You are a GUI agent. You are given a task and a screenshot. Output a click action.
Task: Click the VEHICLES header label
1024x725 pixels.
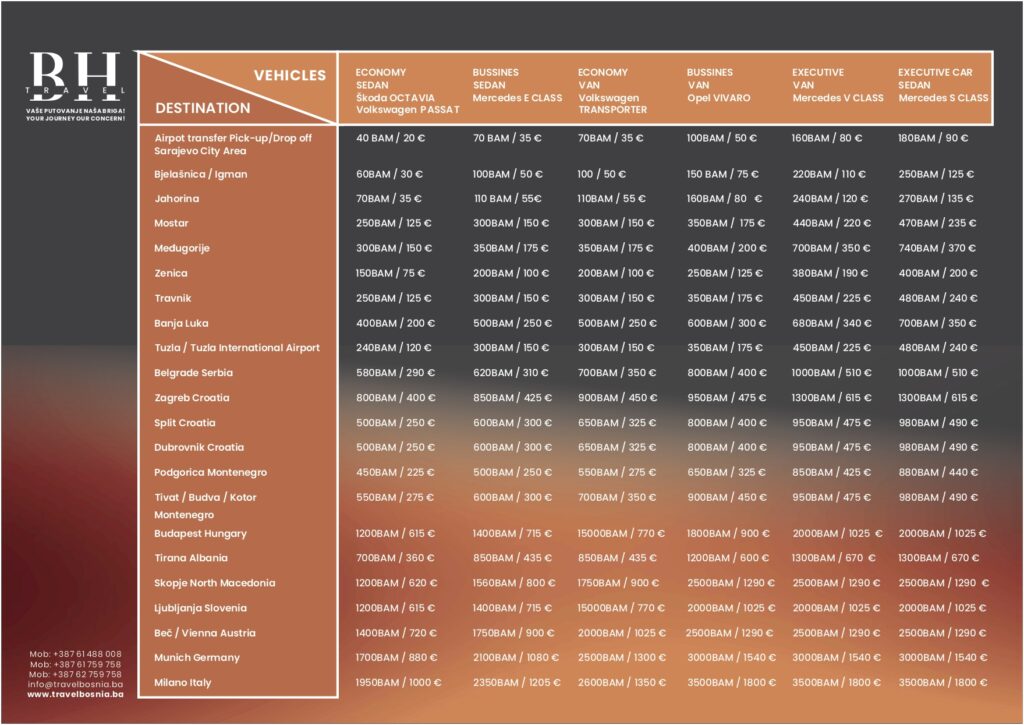pyautogui.click(x=289, y=75)
